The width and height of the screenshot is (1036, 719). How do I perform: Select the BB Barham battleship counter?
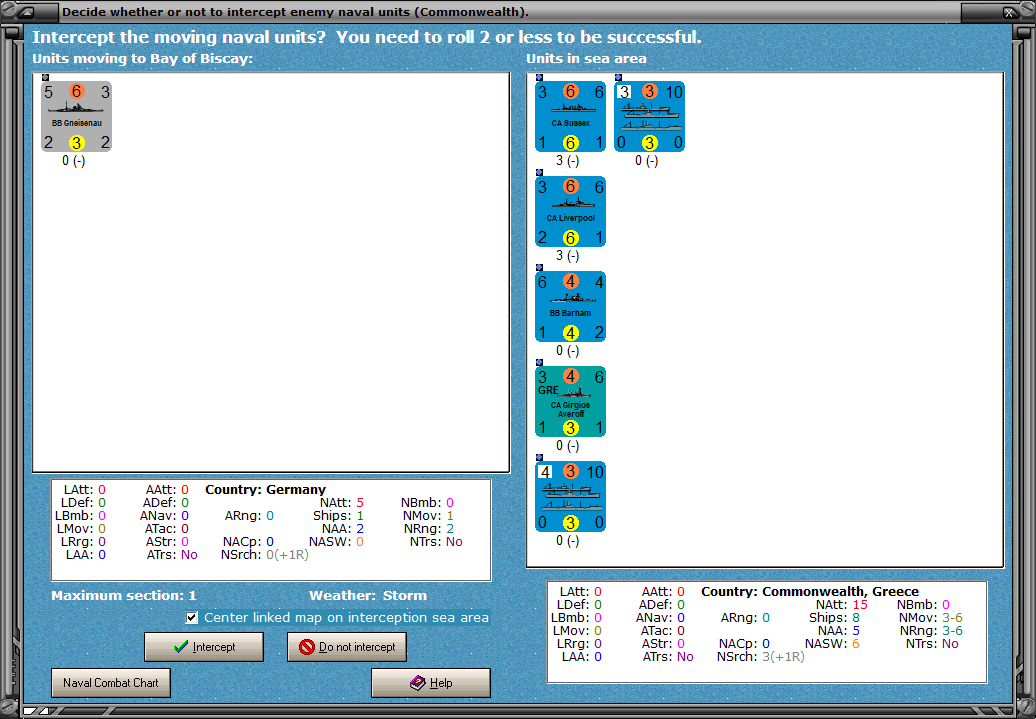570,307
